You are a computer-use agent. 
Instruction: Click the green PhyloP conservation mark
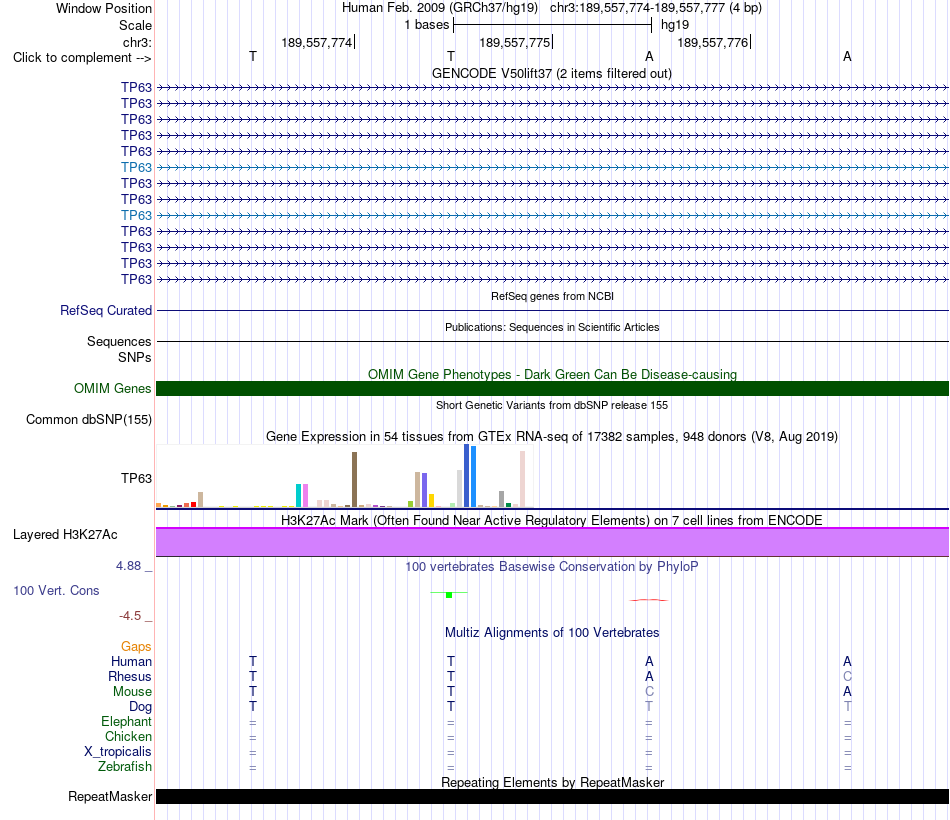(449, 595)
